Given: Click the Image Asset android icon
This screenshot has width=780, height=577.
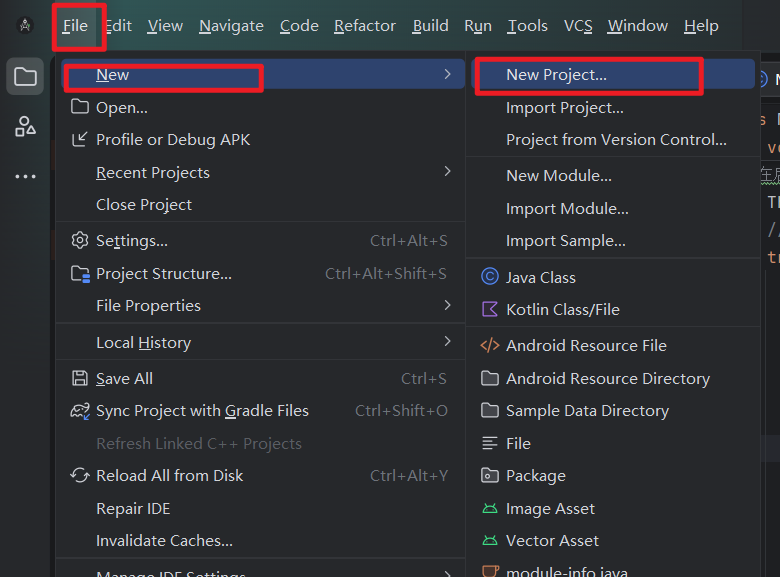Looking at the screenshot, I should coord(489,508).
